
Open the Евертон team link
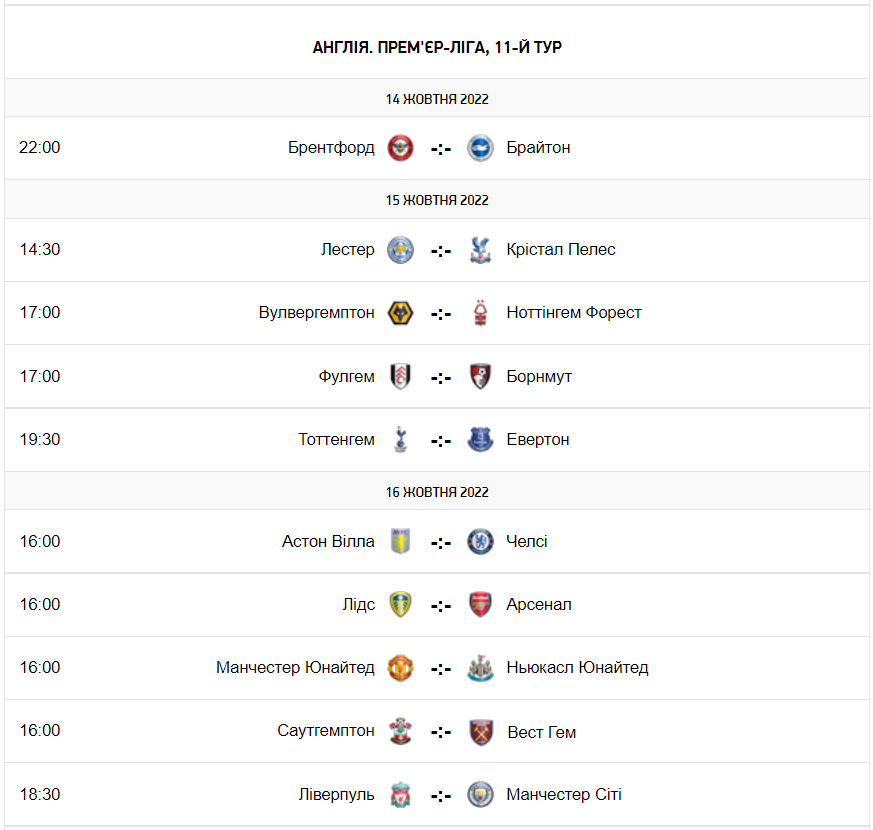pyautogui.click(x=538, y=440)
